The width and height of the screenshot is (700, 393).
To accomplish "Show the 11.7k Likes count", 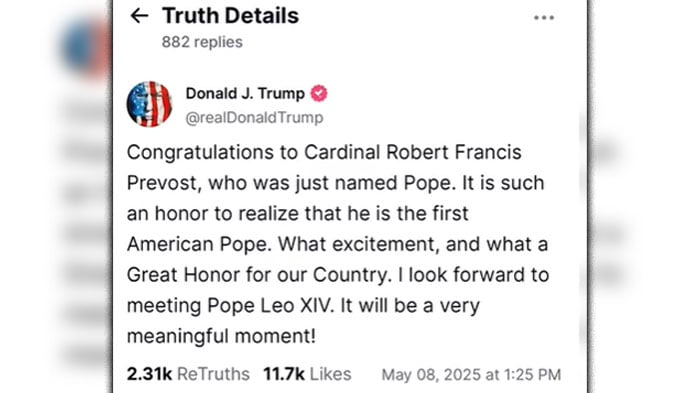I will tap(307, 374).
